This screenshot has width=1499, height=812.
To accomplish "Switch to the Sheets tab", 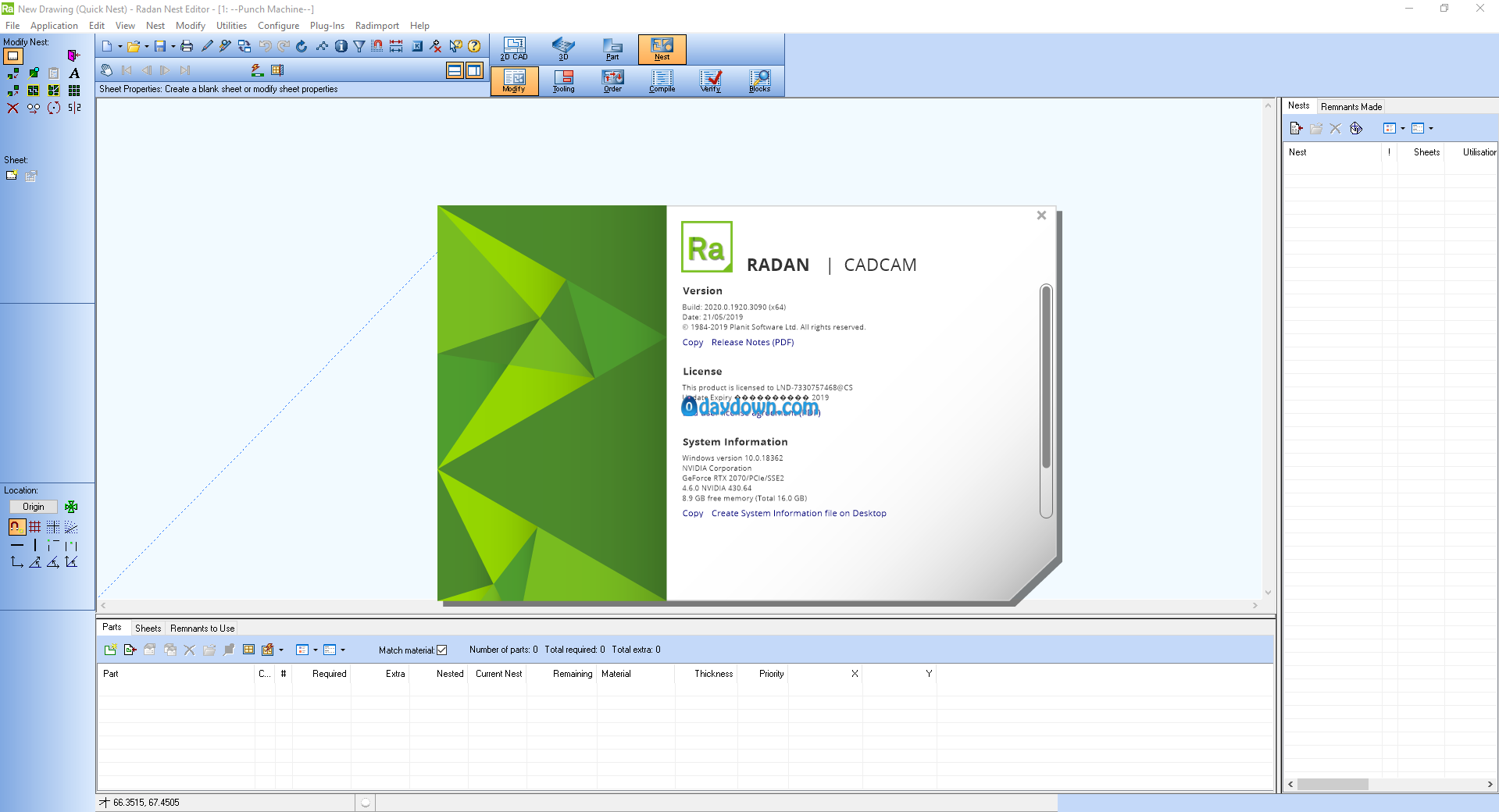I will (148, 629).
